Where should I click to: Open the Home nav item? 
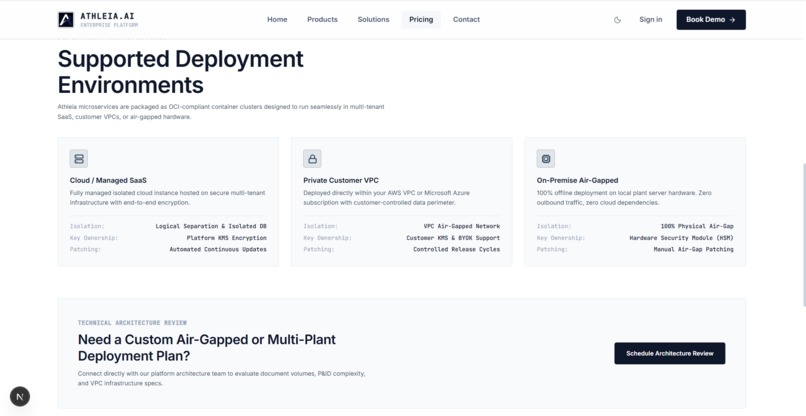coord(277,20)
